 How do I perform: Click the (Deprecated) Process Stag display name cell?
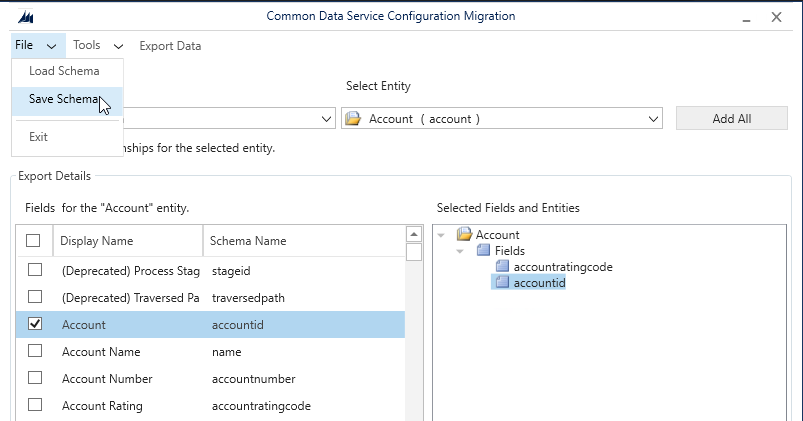point(131,271)
